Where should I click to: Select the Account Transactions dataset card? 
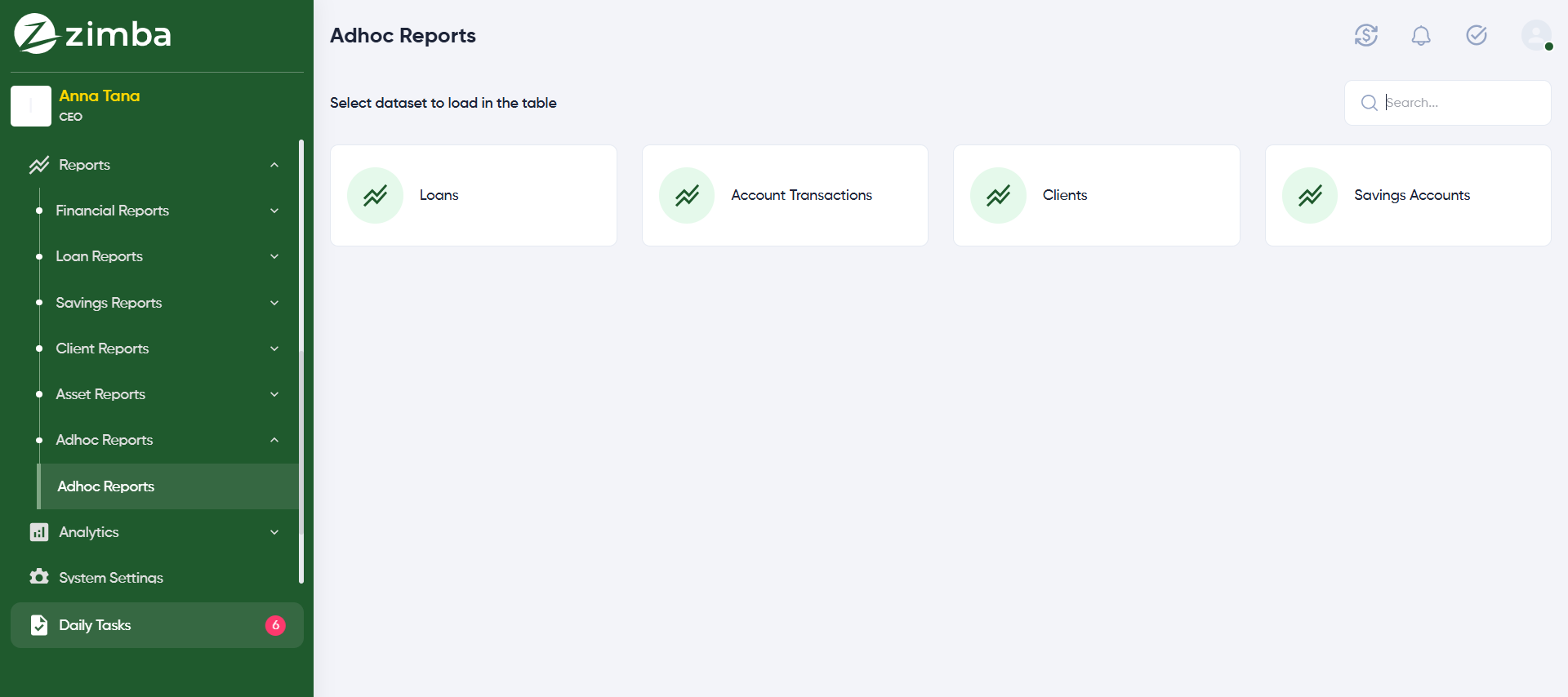[785, 196]
